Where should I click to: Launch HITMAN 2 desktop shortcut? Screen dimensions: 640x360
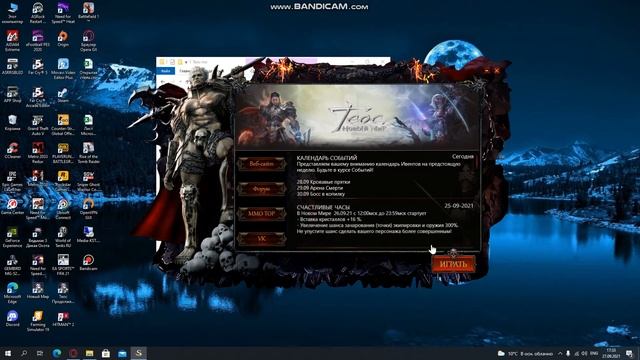63,319
